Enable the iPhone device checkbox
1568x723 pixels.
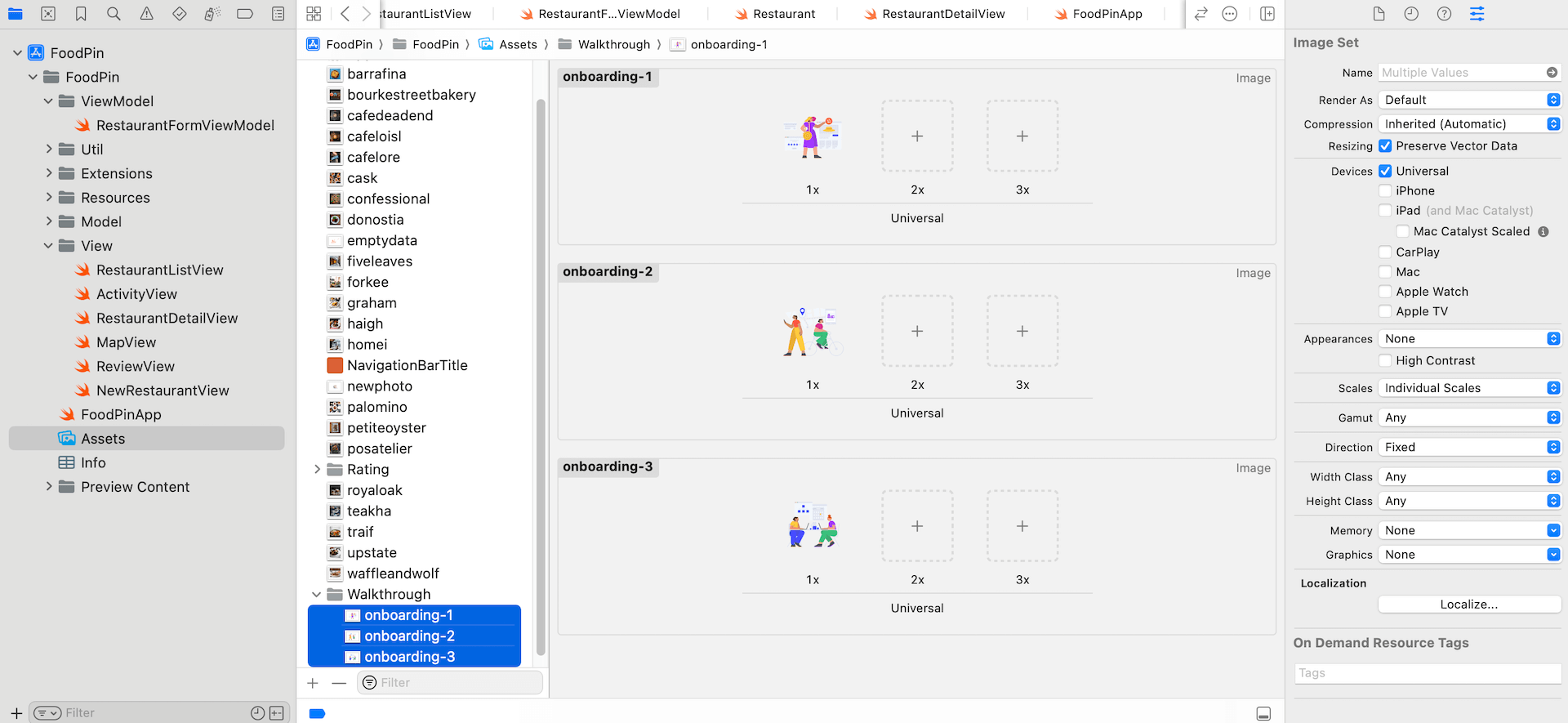(x=1385, y=191)
